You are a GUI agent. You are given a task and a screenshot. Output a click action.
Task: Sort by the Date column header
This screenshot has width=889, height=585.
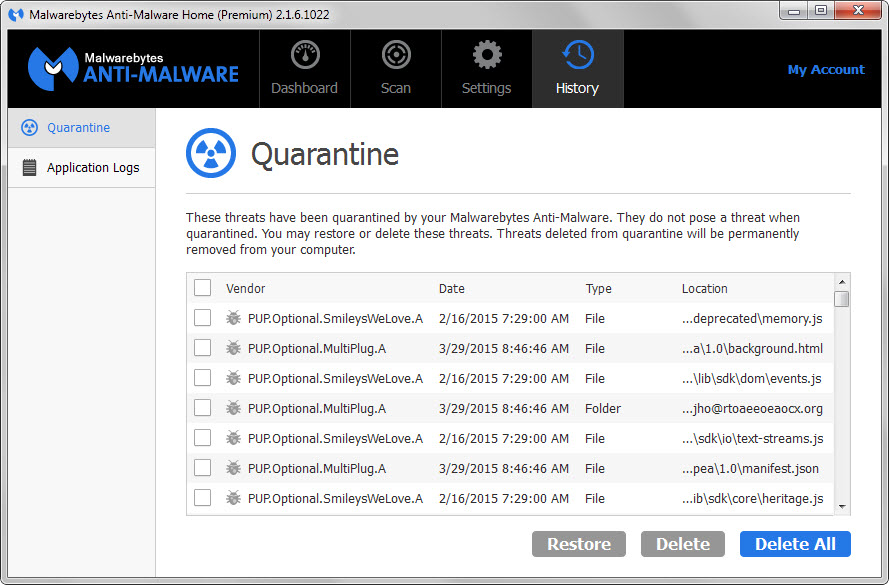click(452, 289)
